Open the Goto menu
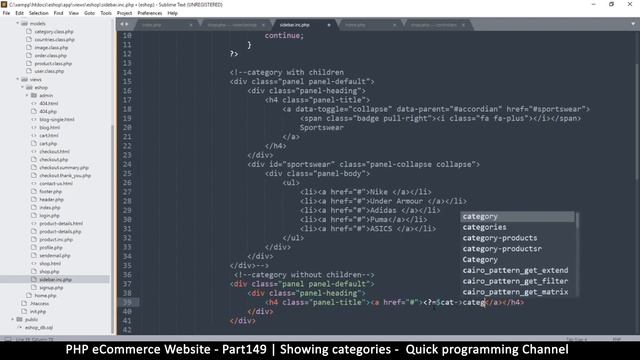Image resolution: width=640 pixels, height=360 pixels. click(x=89, y=13)
